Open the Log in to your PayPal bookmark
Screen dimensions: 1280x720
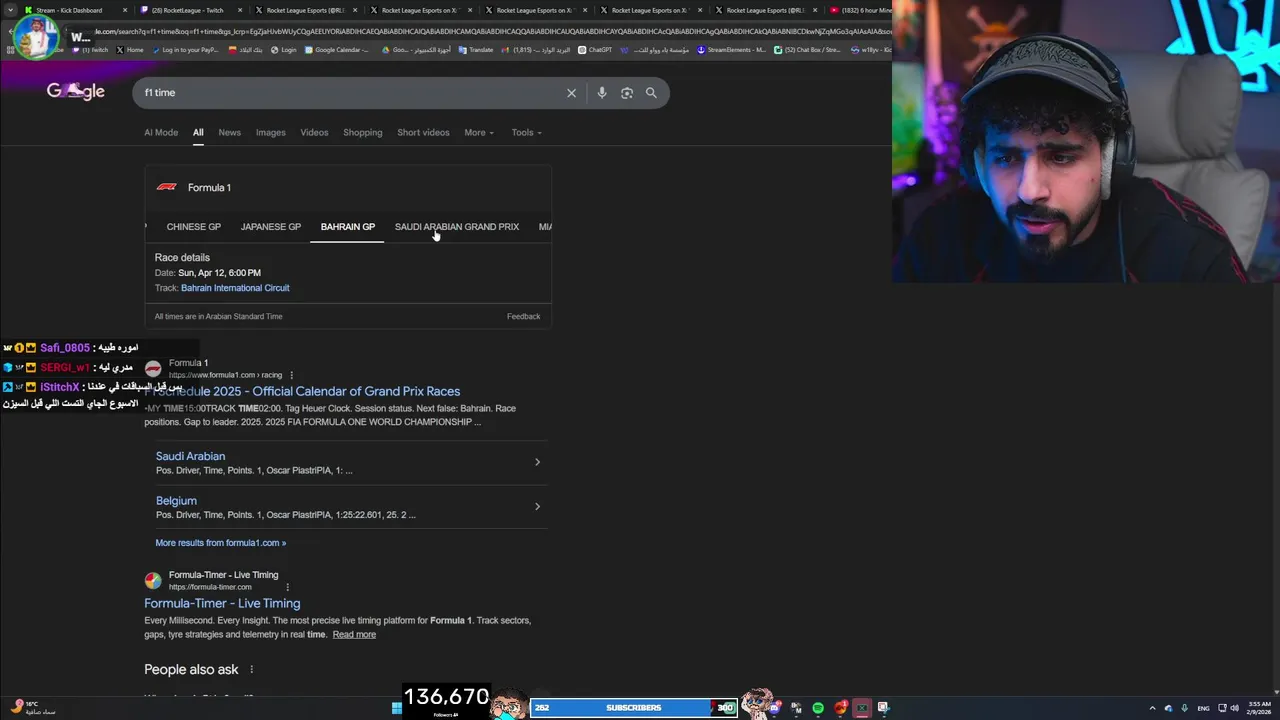(184, 50)
